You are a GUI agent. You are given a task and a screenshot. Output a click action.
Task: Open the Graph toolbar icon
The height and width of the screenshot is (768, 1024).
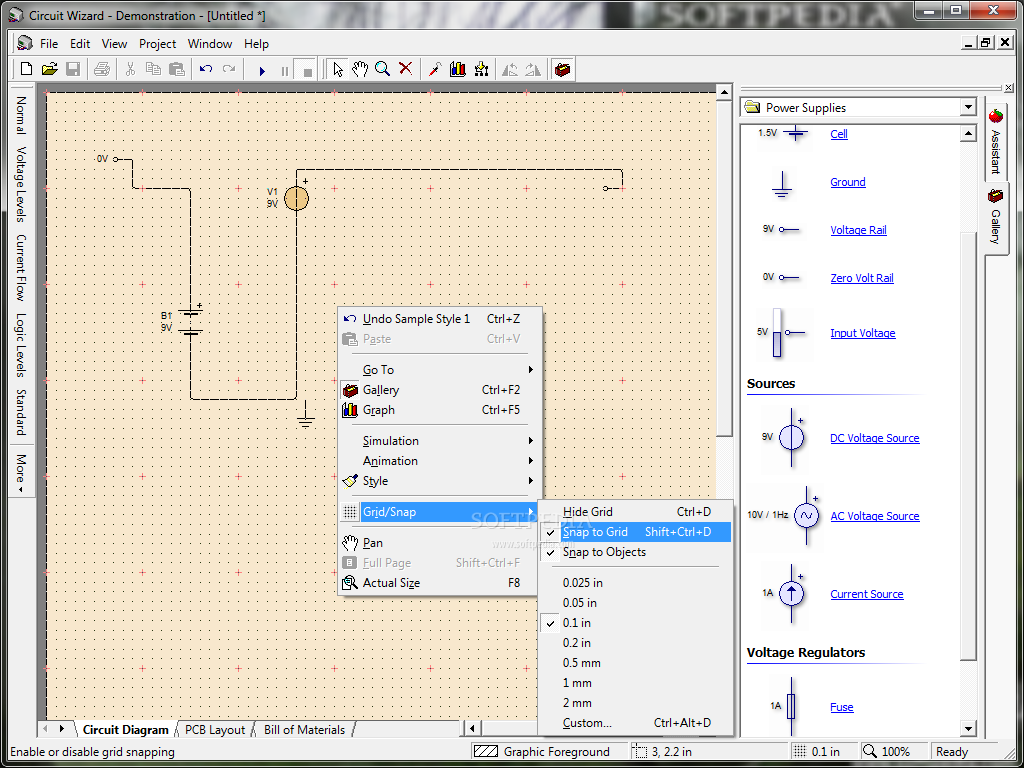pyautogui.click(x=458, y=69)
